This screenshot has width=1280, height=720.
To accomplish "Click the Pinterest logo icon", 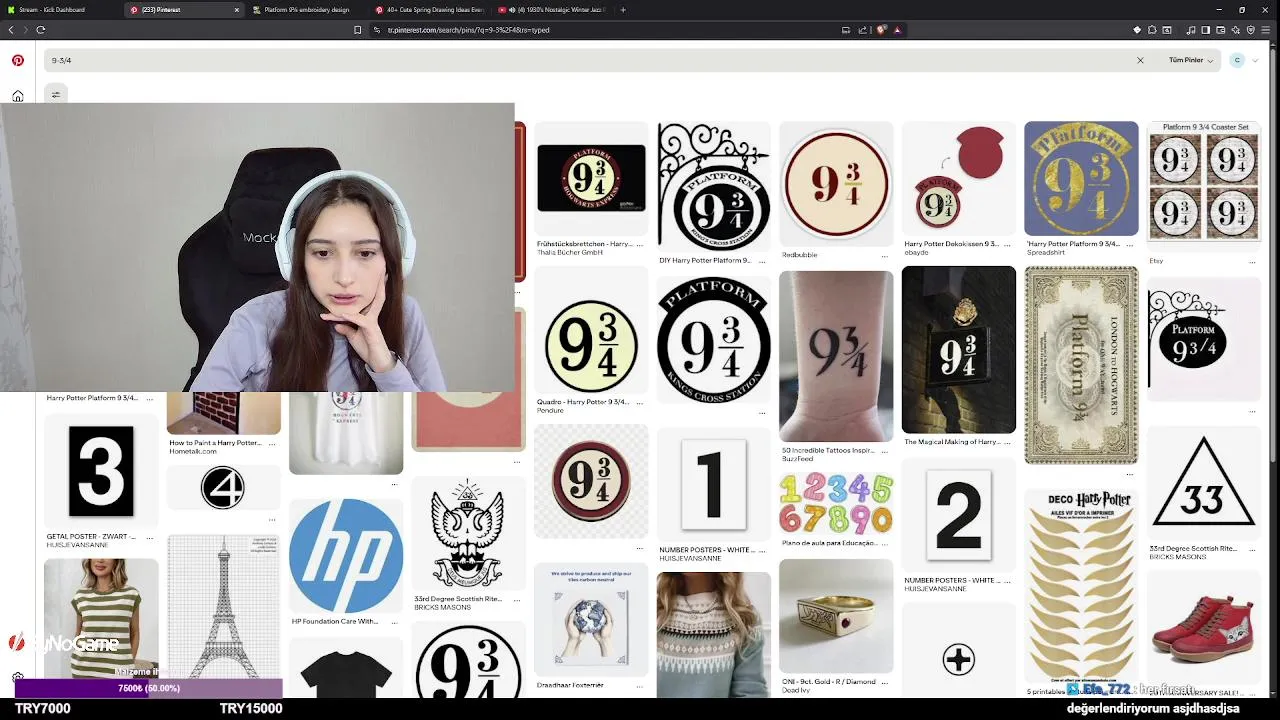I will click(x=17, y=60).
